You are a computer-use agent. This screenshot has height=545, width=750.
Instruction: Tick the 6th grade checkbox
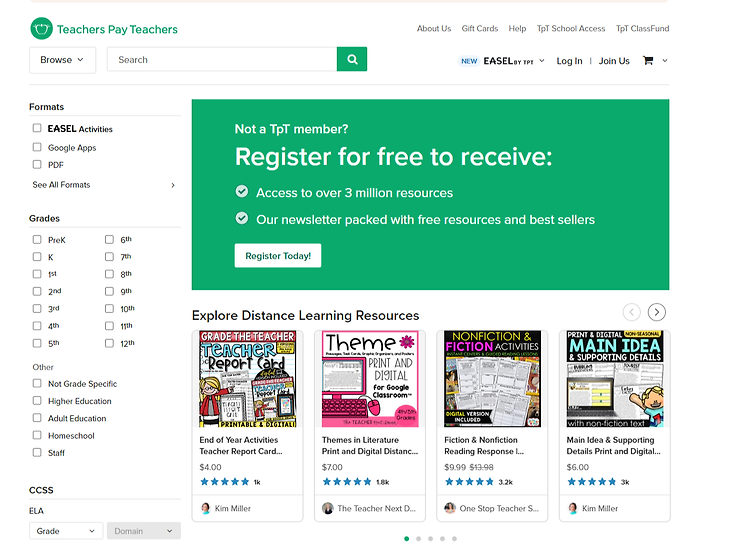110,239
